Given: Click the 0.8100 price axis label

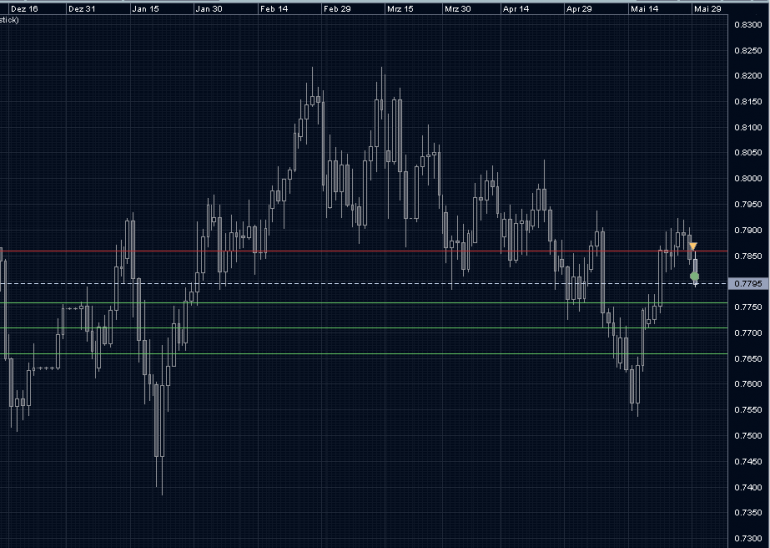Looking at the screenshot, I should [x=748, y=128].
